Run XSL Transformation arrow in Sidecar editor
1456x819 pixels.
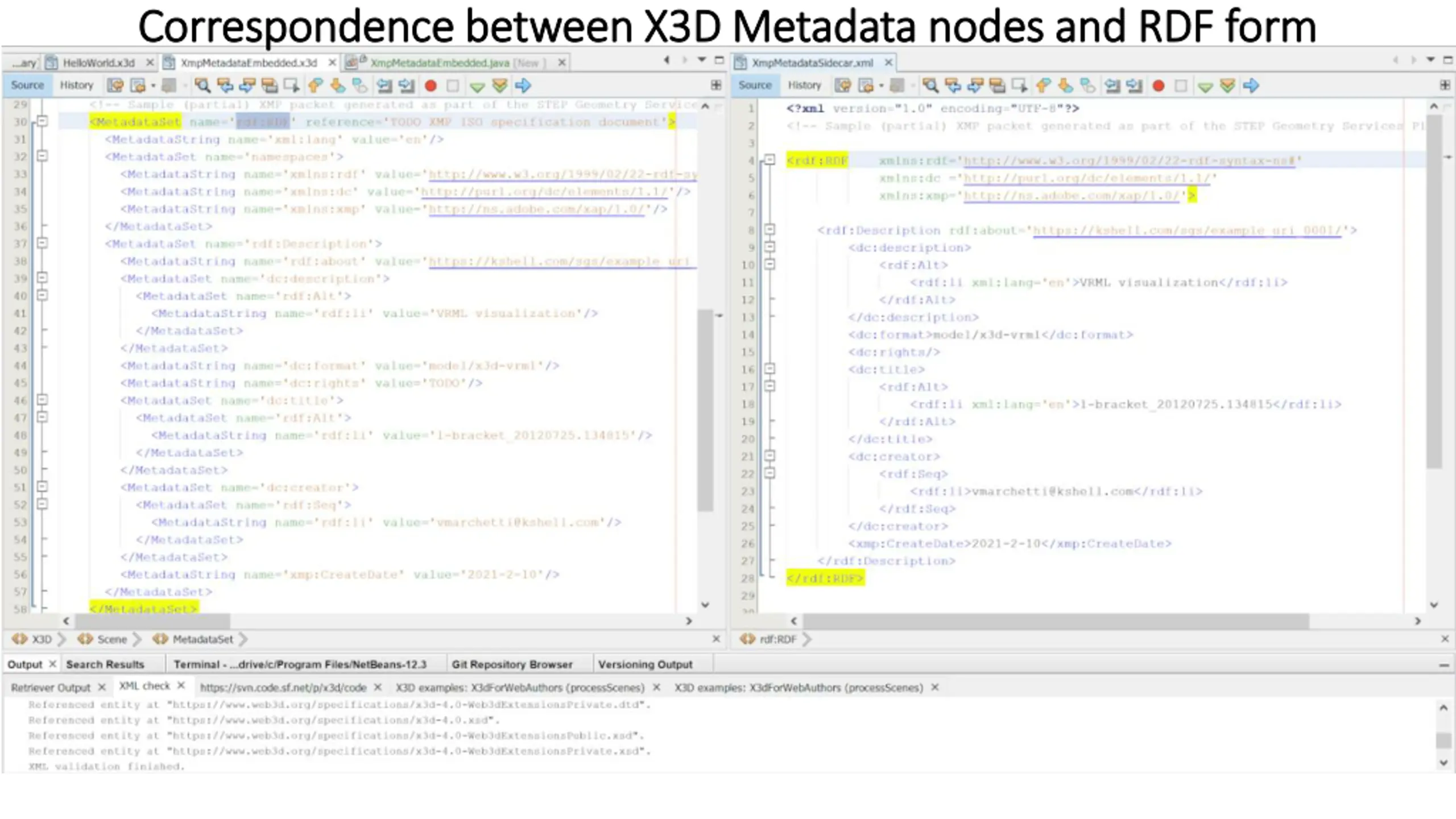coord(1251,85)
